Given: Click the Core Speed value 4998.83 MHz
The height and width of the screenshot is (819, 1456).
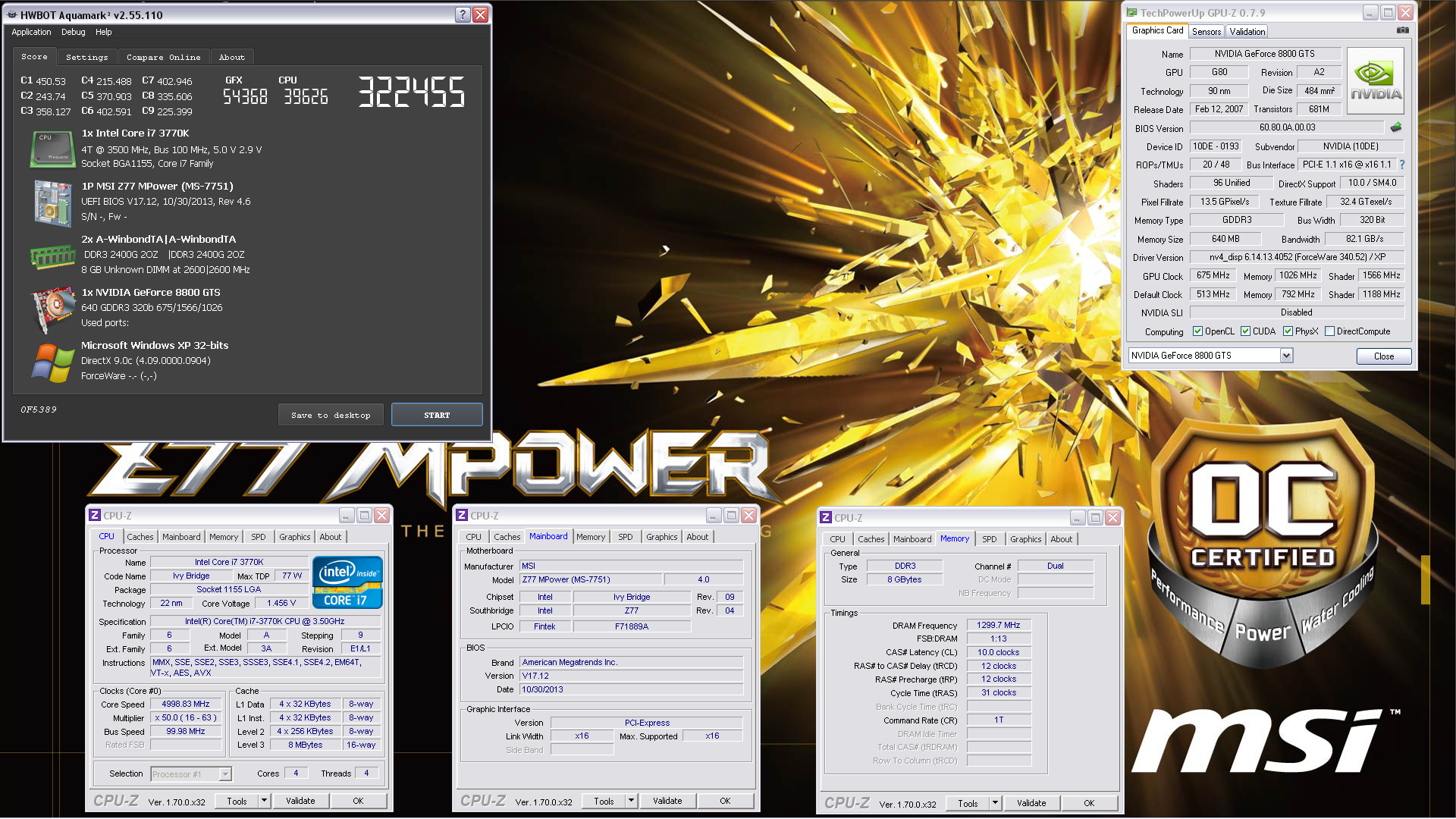Looking at the screenshot, I should pos(185,704).
